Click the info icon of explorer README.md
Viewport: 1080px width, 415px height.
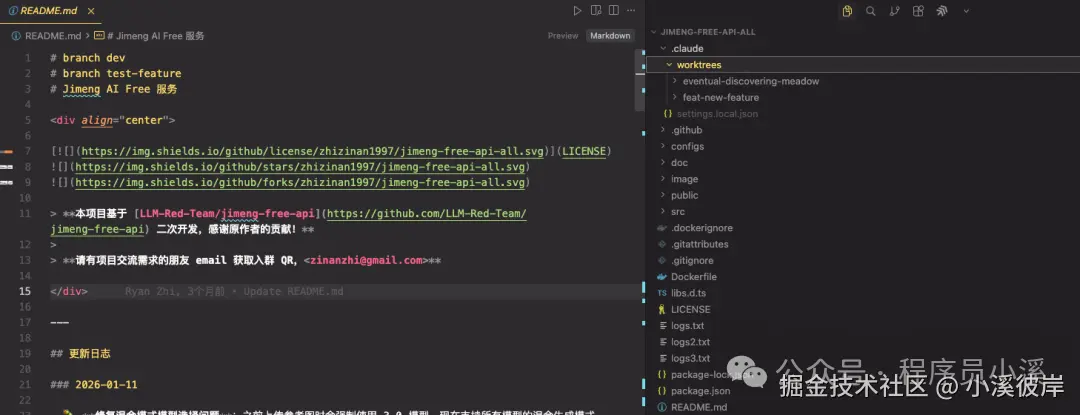point(662,407)
